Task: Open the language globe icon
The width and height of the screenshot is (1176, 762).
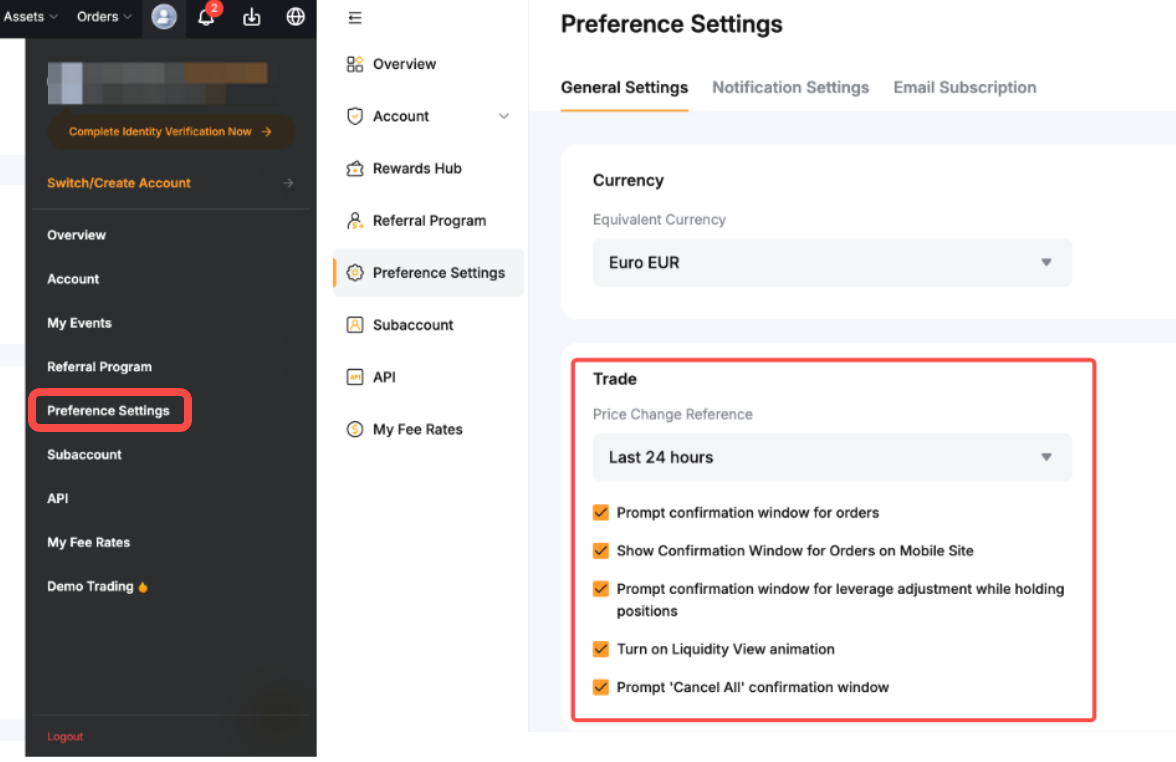Action: 295,17
